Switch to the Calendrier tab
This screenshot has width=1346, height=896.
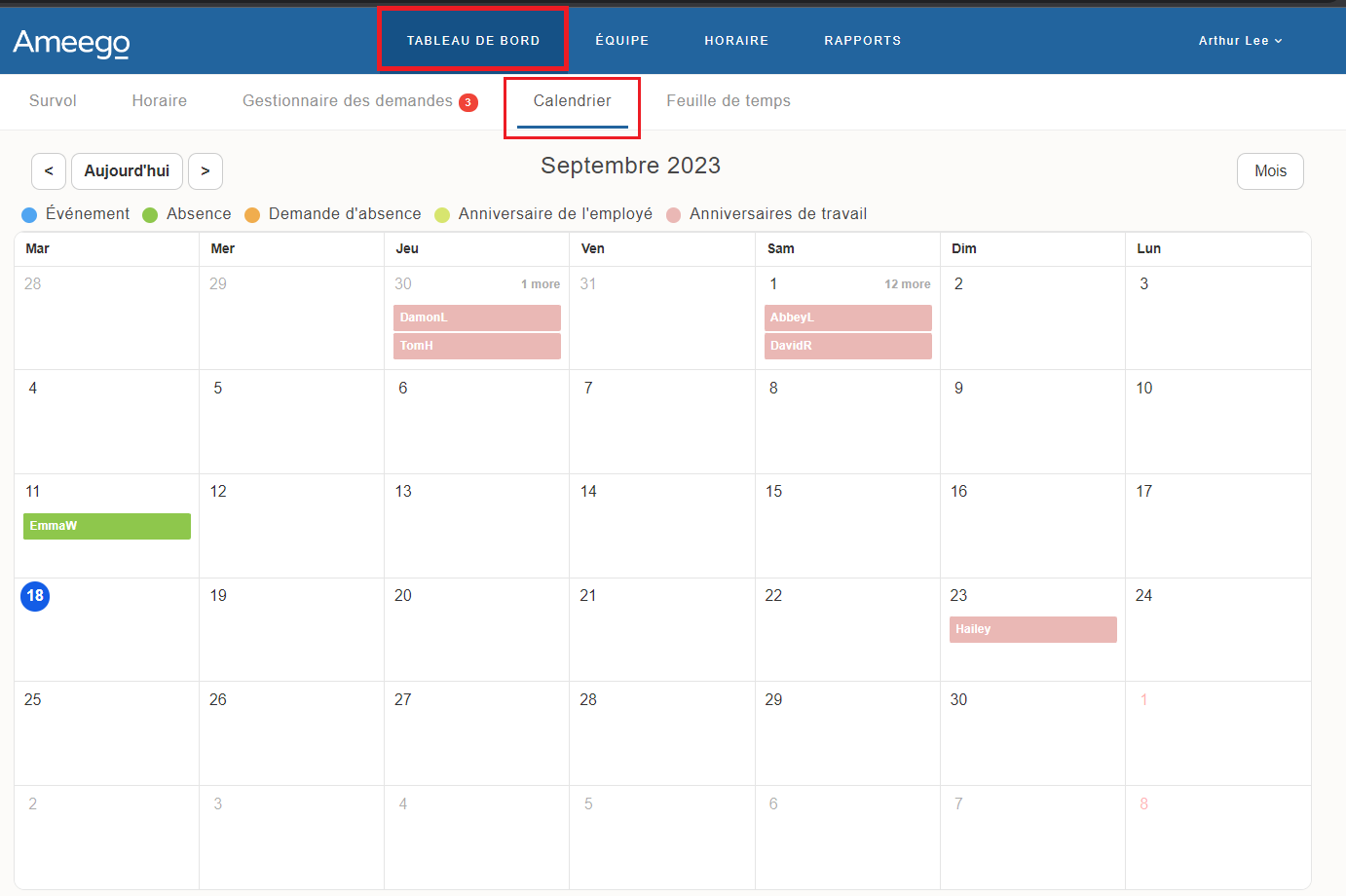572,100
